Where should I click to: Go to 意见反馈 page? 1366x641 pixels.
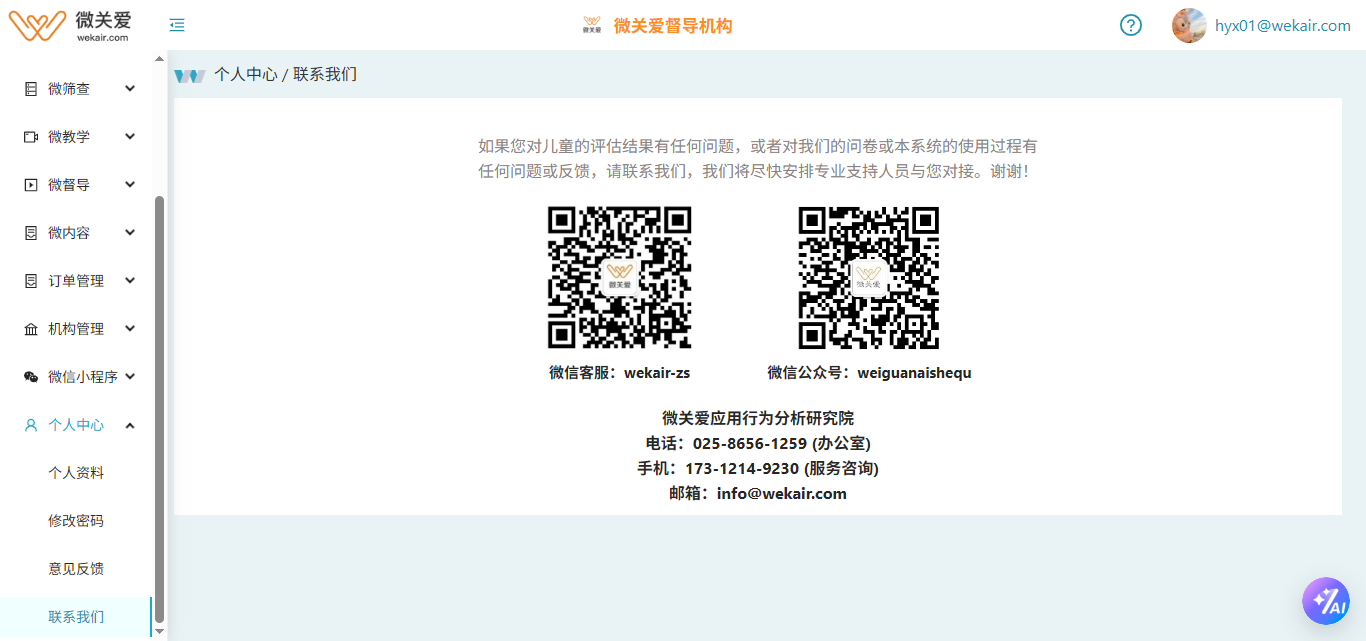(x=76, y=569)
